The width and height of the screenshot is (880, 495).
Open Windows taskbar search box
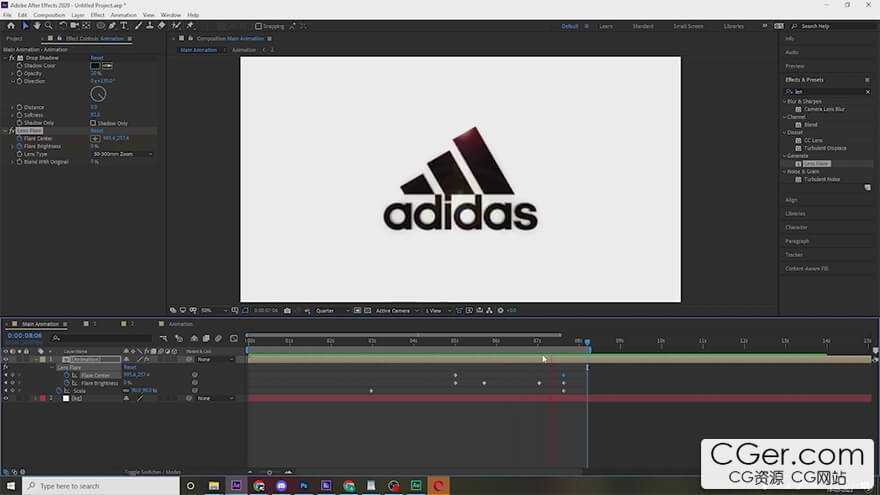[101, 486]
